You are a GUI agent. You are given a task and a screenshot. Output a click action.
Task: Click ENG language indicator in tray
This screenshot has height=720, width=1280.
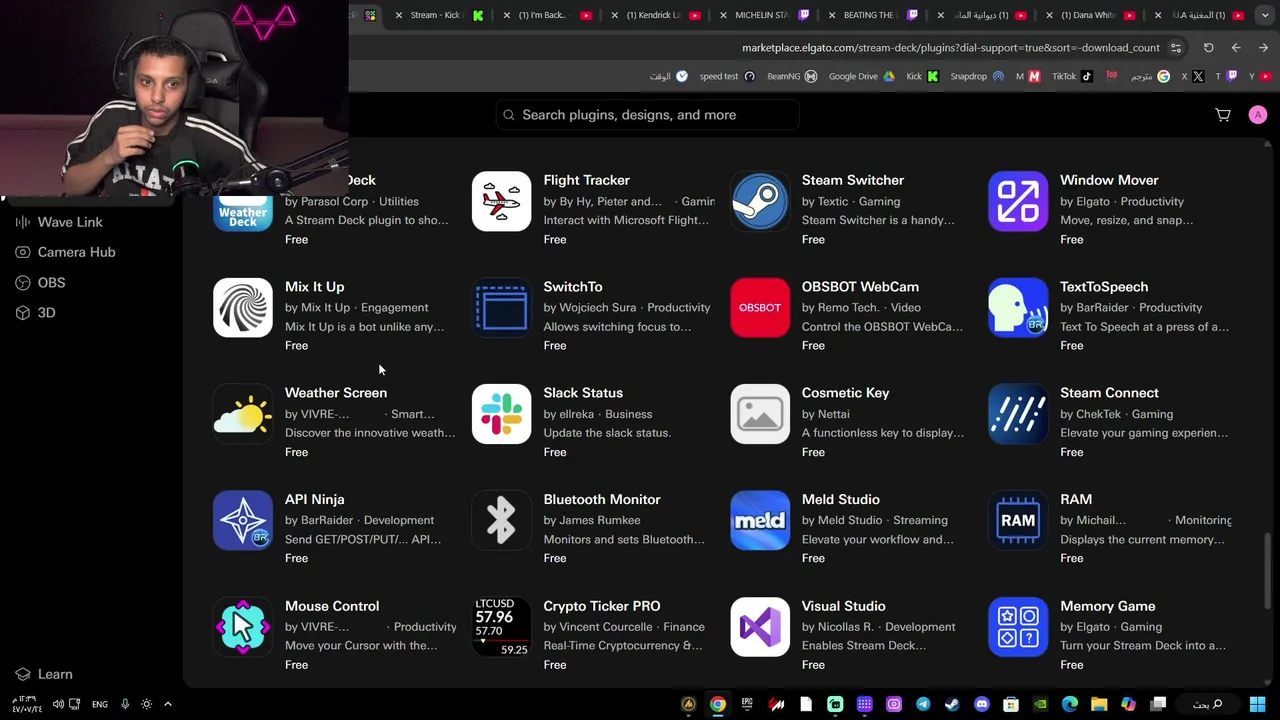coord(100,704)
